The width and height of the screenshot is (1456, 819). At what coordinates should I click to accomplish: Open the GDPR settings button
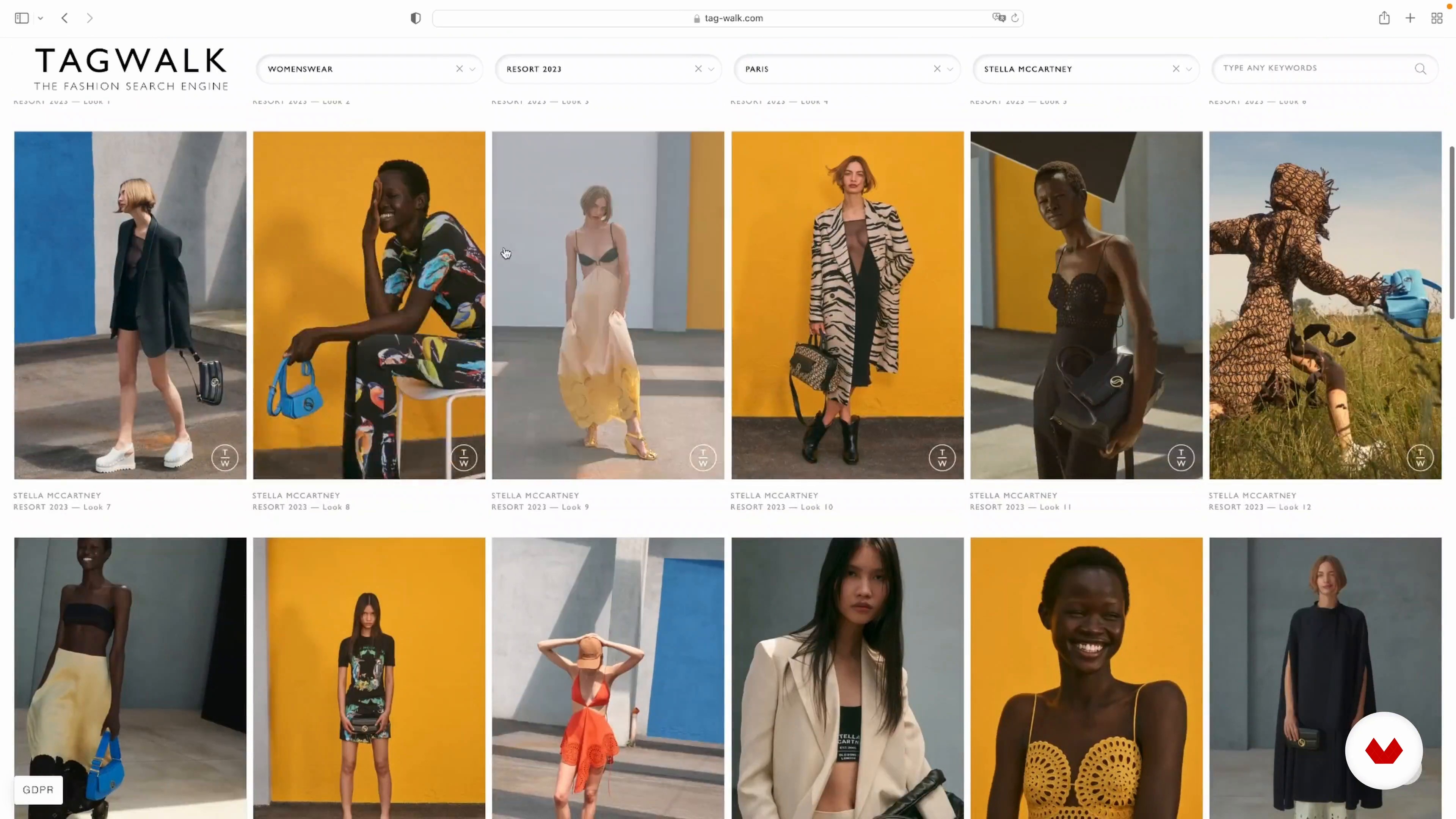(38, 789)
